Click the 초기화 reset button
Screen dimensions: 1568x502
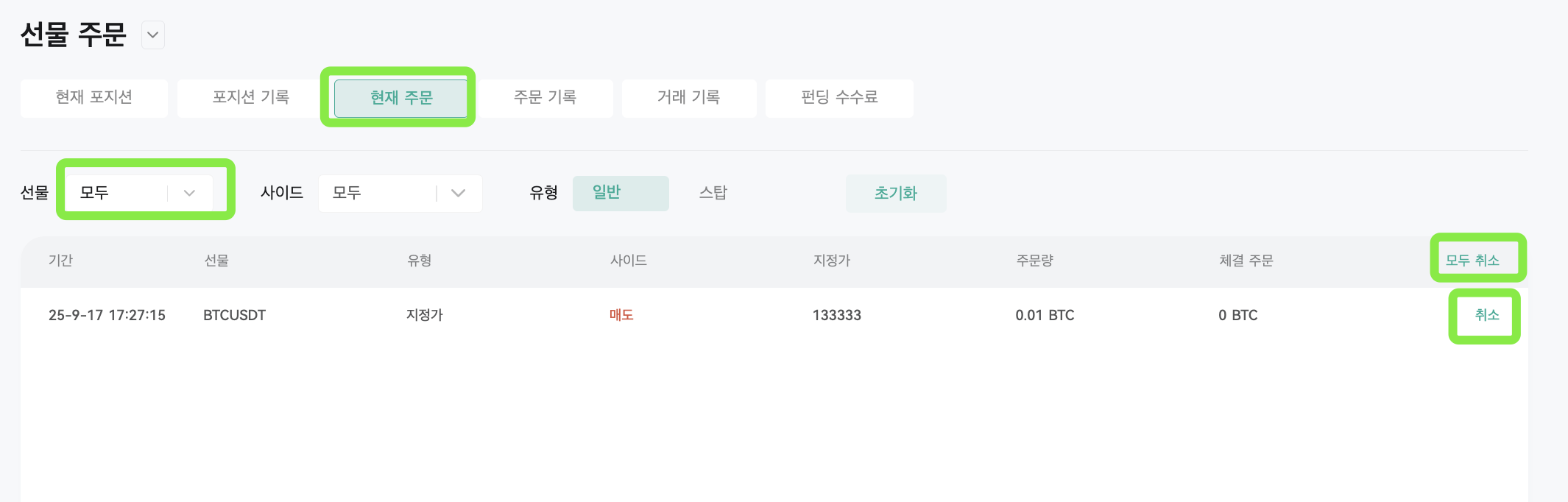click(x=896, y=193)
